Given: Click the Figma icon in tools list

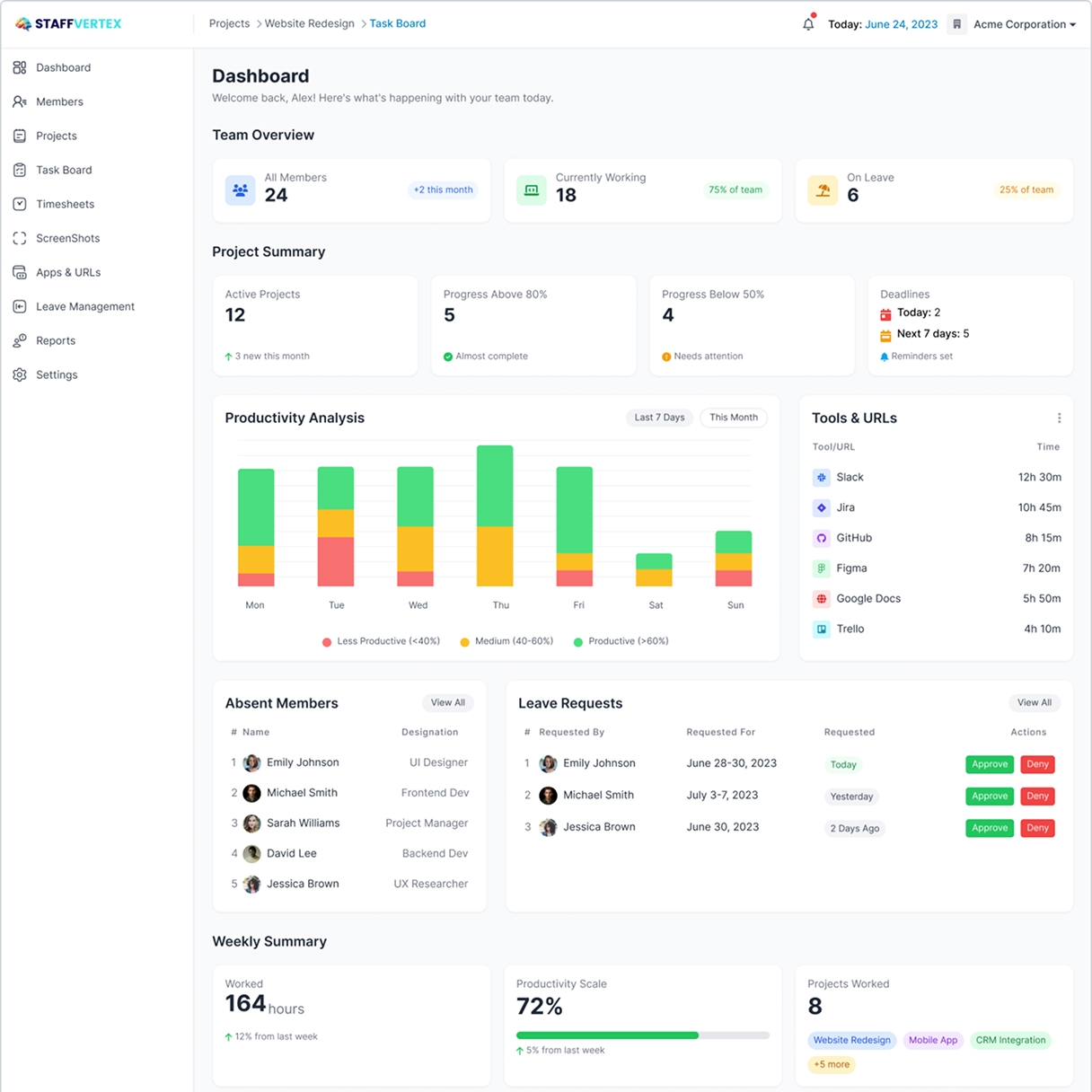Looking at the screenshot, I should pos(821,568).
